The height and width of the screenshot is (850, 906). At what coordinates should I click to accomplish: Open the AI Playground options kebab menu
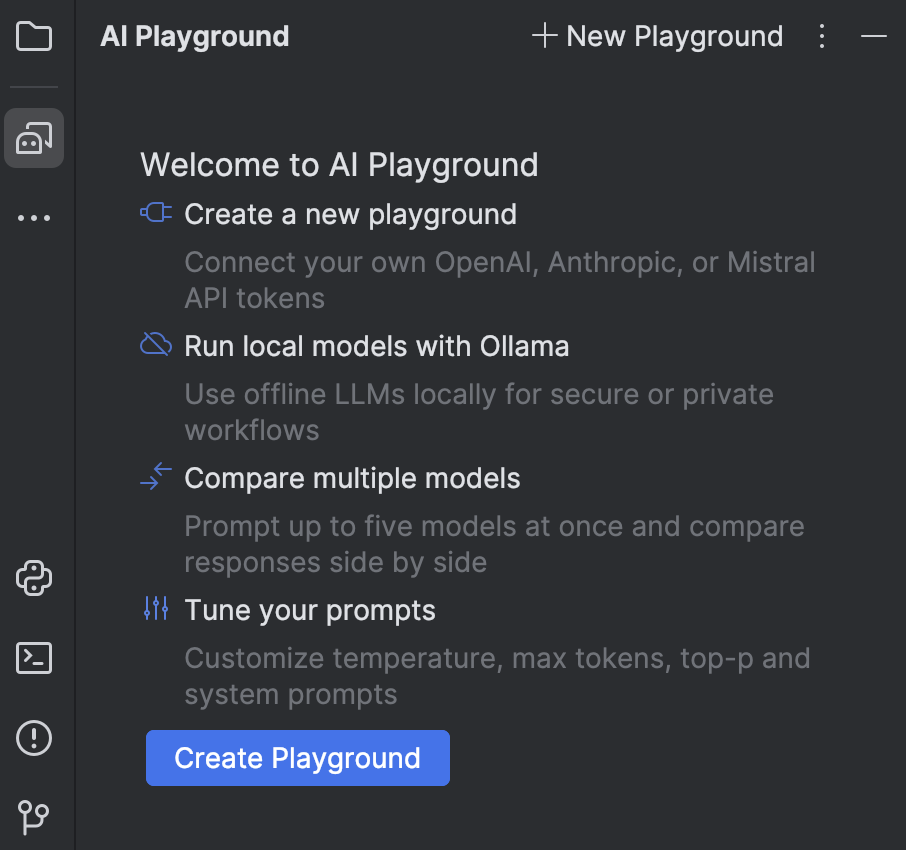[821, 36]
